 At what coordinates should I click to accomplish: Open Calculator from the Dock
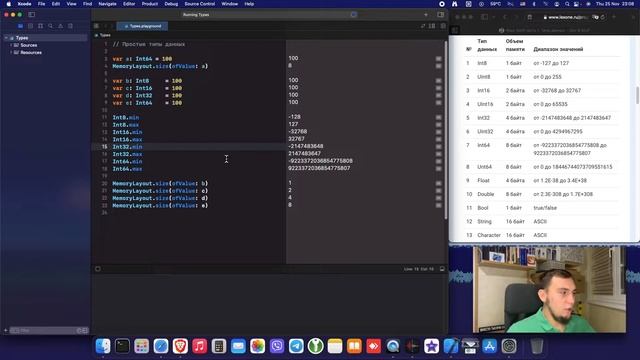[219, 346]
